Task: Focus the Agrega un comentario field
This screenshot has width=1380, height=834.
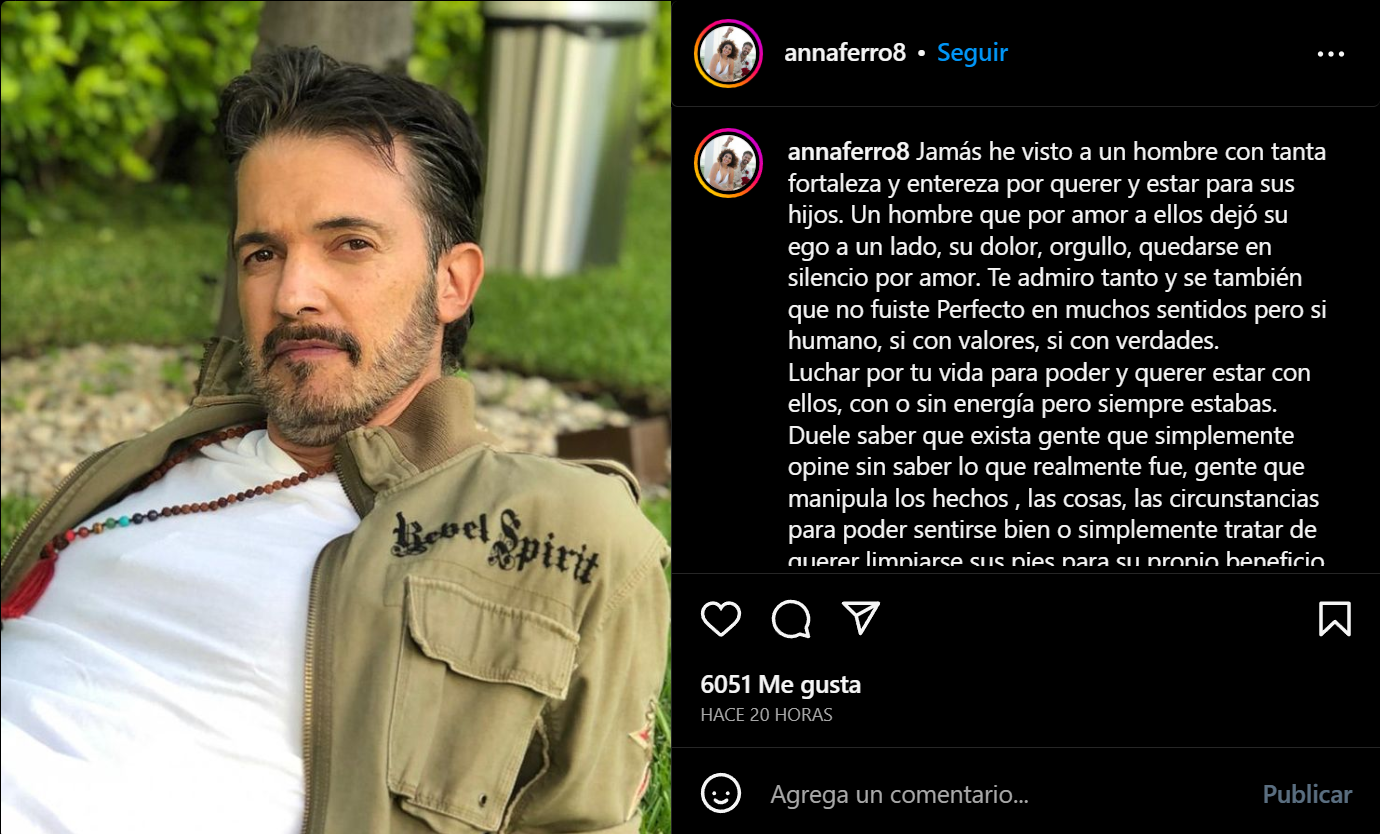Action: tap(1005, 794)
